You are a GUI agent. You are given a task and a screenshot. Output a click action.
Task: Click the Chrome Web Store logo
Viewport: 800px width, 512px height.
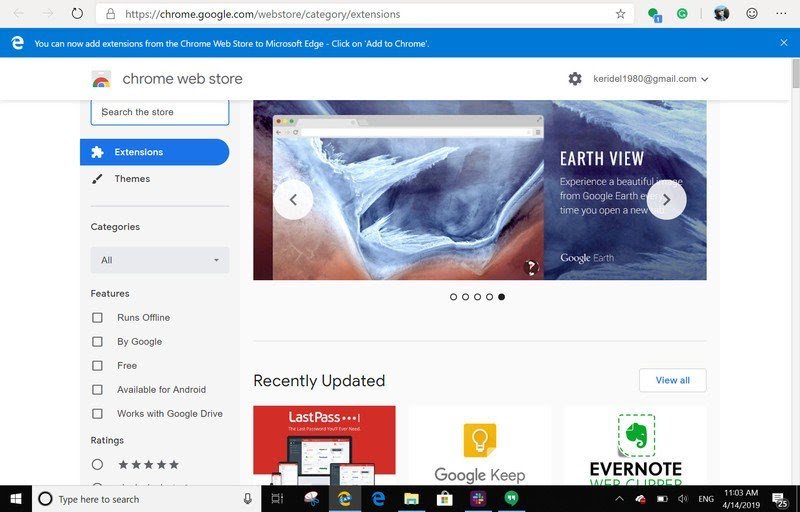coord(101,79)
